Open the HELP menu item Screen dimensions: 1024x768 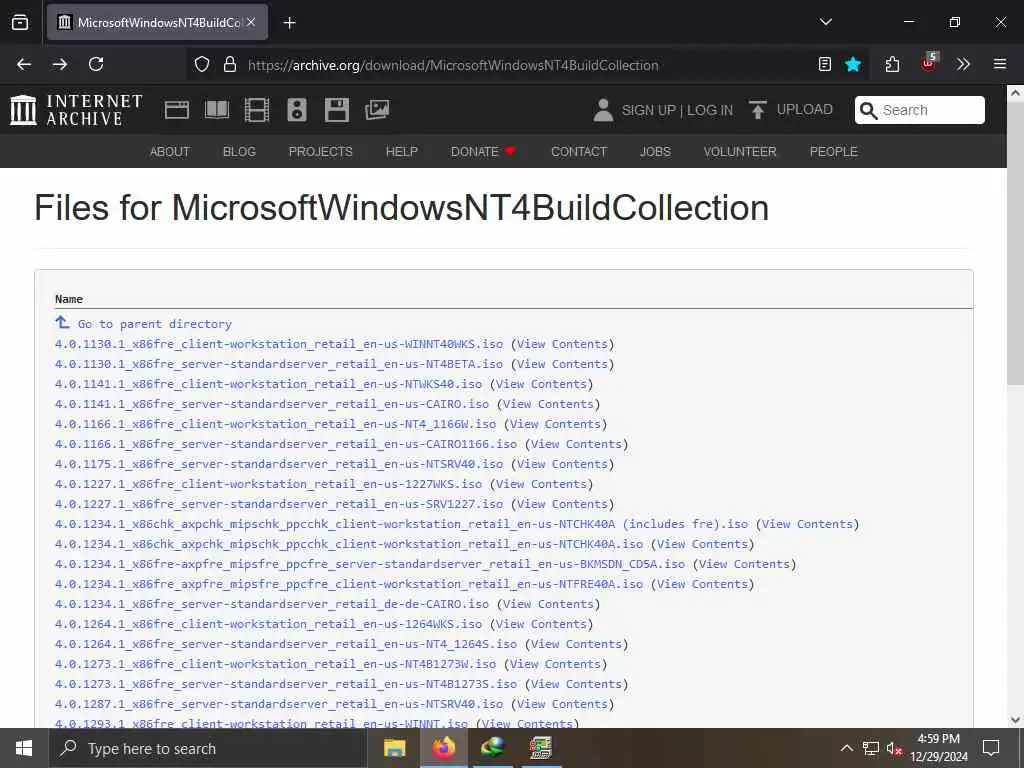(402, 152)
